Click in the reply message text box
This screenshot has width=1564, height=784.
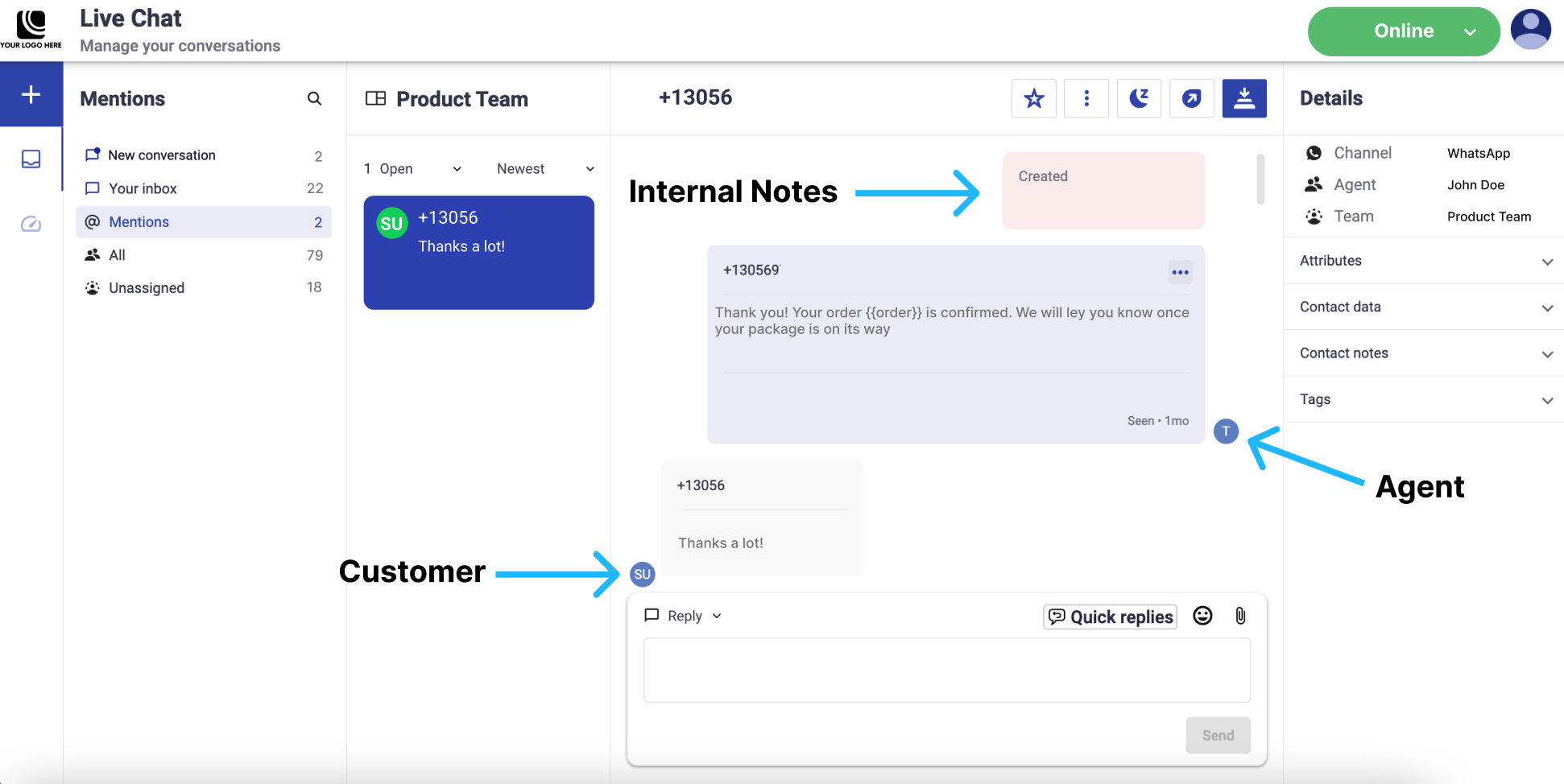click(x=947, y=671)
